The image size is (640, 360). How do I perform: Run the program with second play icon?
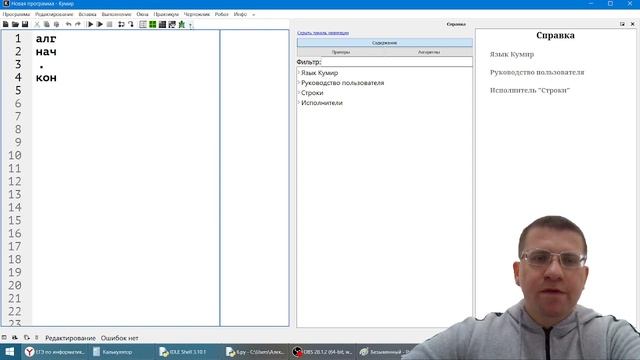100,24
